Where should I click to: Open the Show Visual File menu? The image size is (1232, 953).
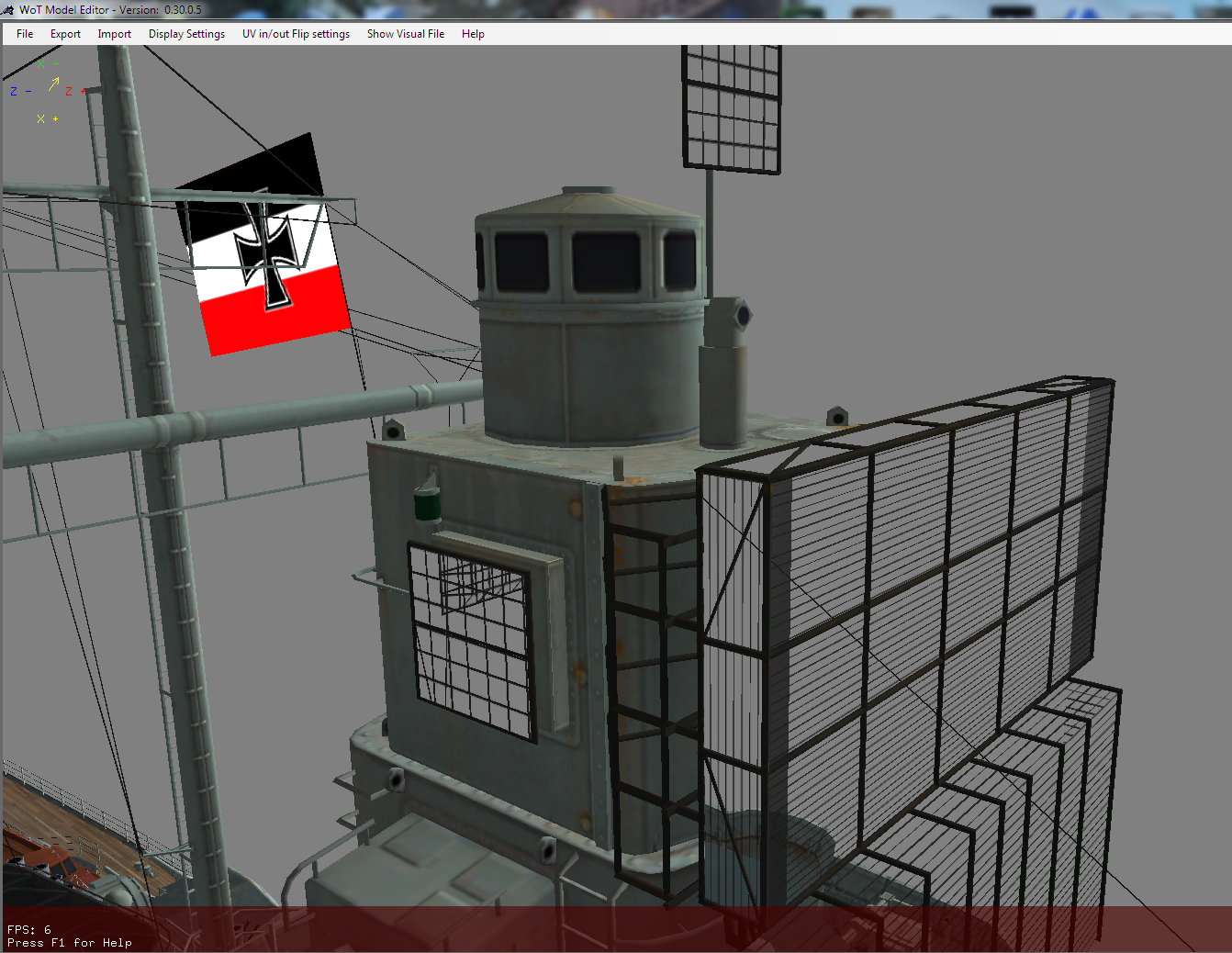pyautogui.click(x=406, y=34)
